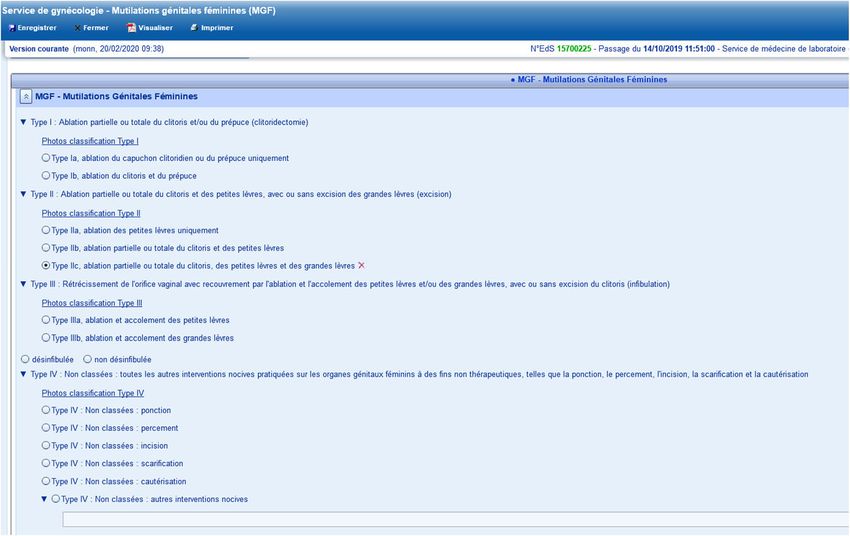The image size is (850, 536).
Task: Open Photos classification Type II link
Action: (x=91, y=214)
